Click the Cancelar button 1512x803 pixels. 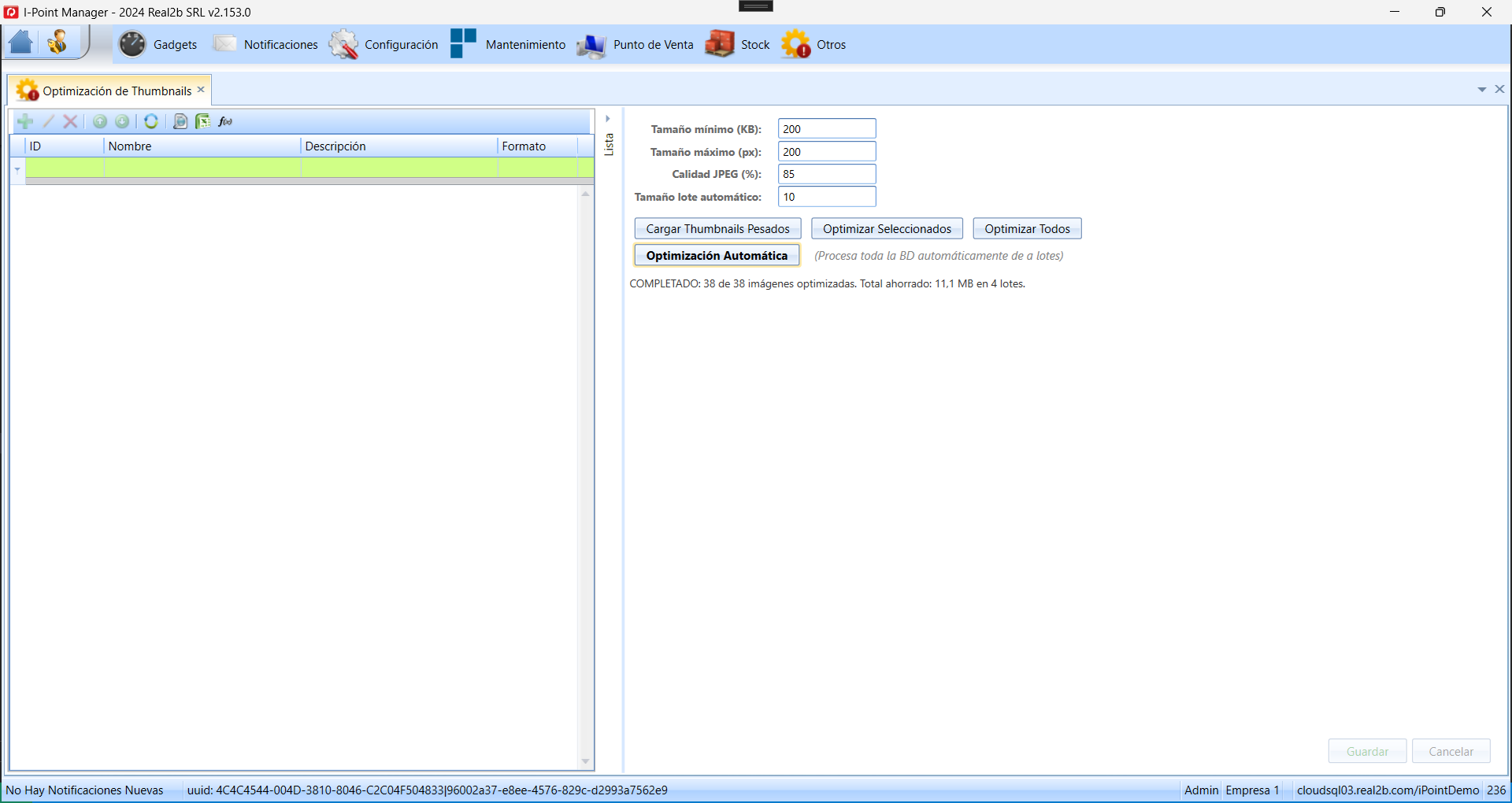(1451, 752)
